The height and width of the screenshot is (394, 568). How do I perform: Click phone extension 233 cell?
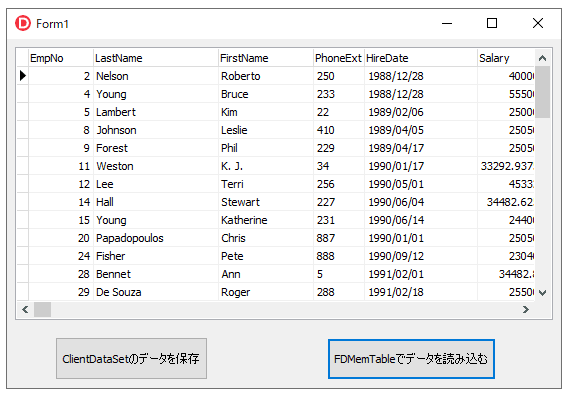click(339, 94)
